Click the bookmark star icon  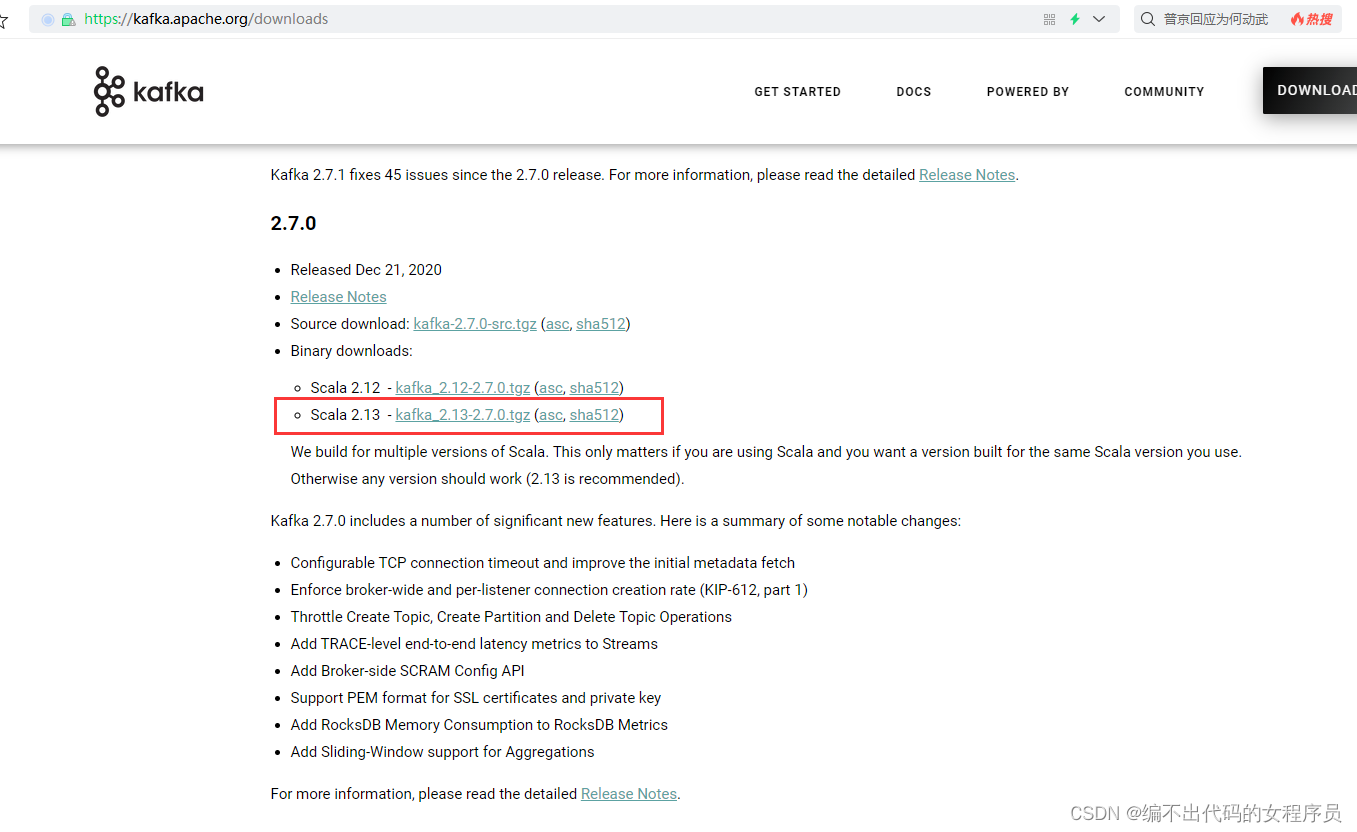4,21
